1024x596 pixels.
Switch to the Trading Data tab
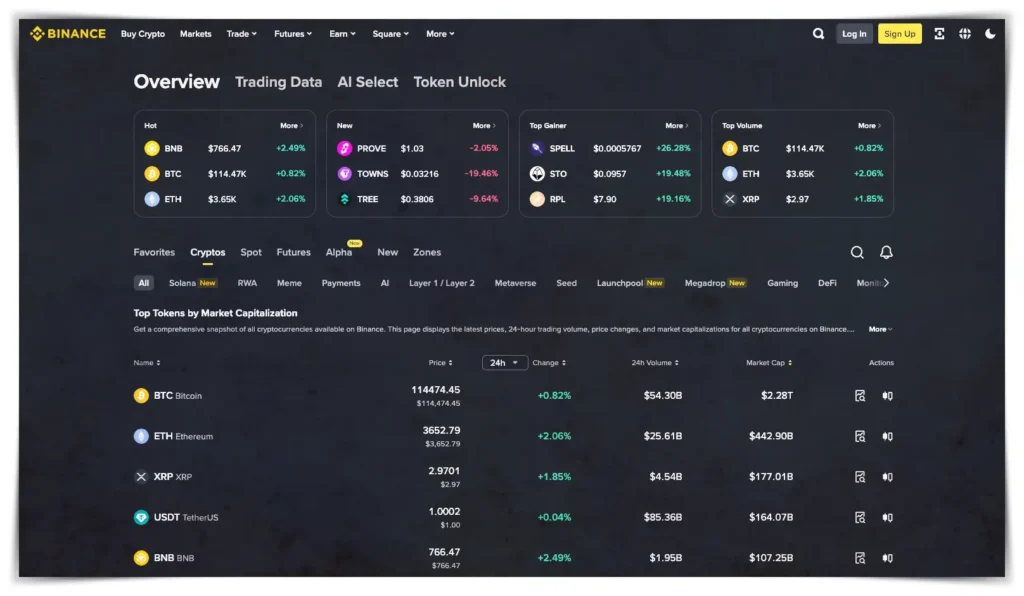tap(278, 82)
